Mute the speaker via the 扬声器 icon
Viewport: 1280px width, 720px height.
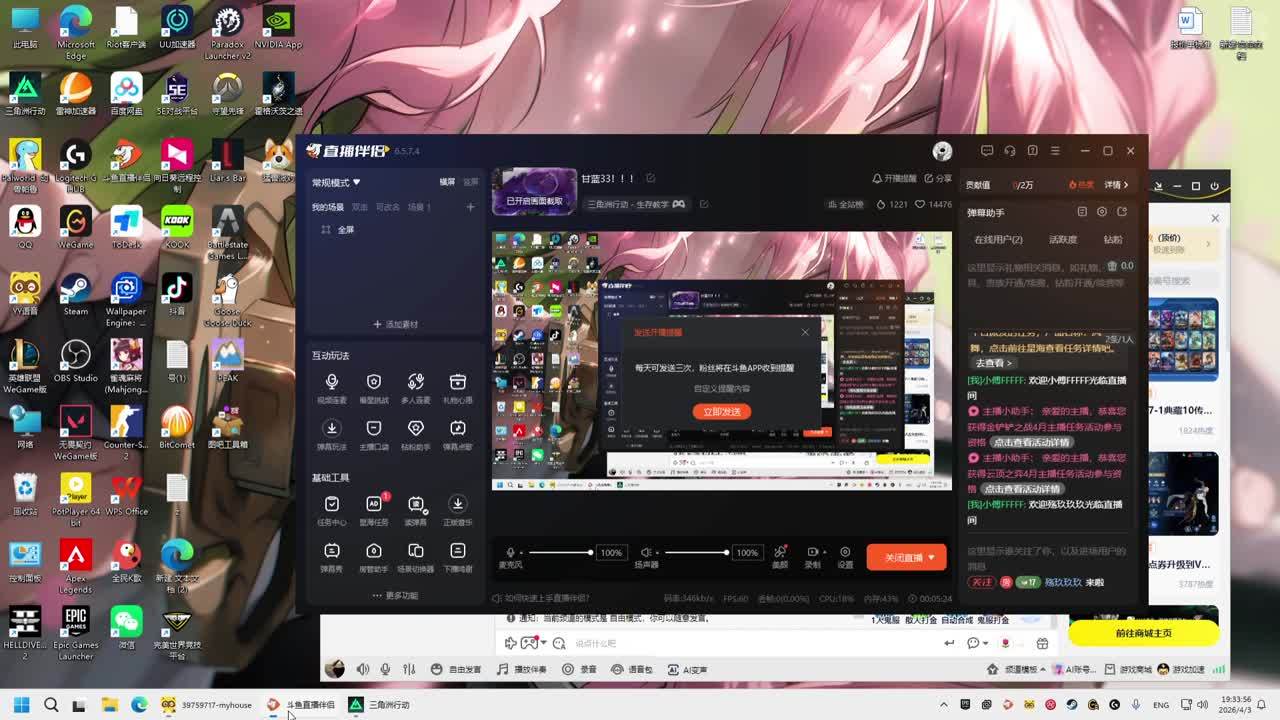click(646, 553)
